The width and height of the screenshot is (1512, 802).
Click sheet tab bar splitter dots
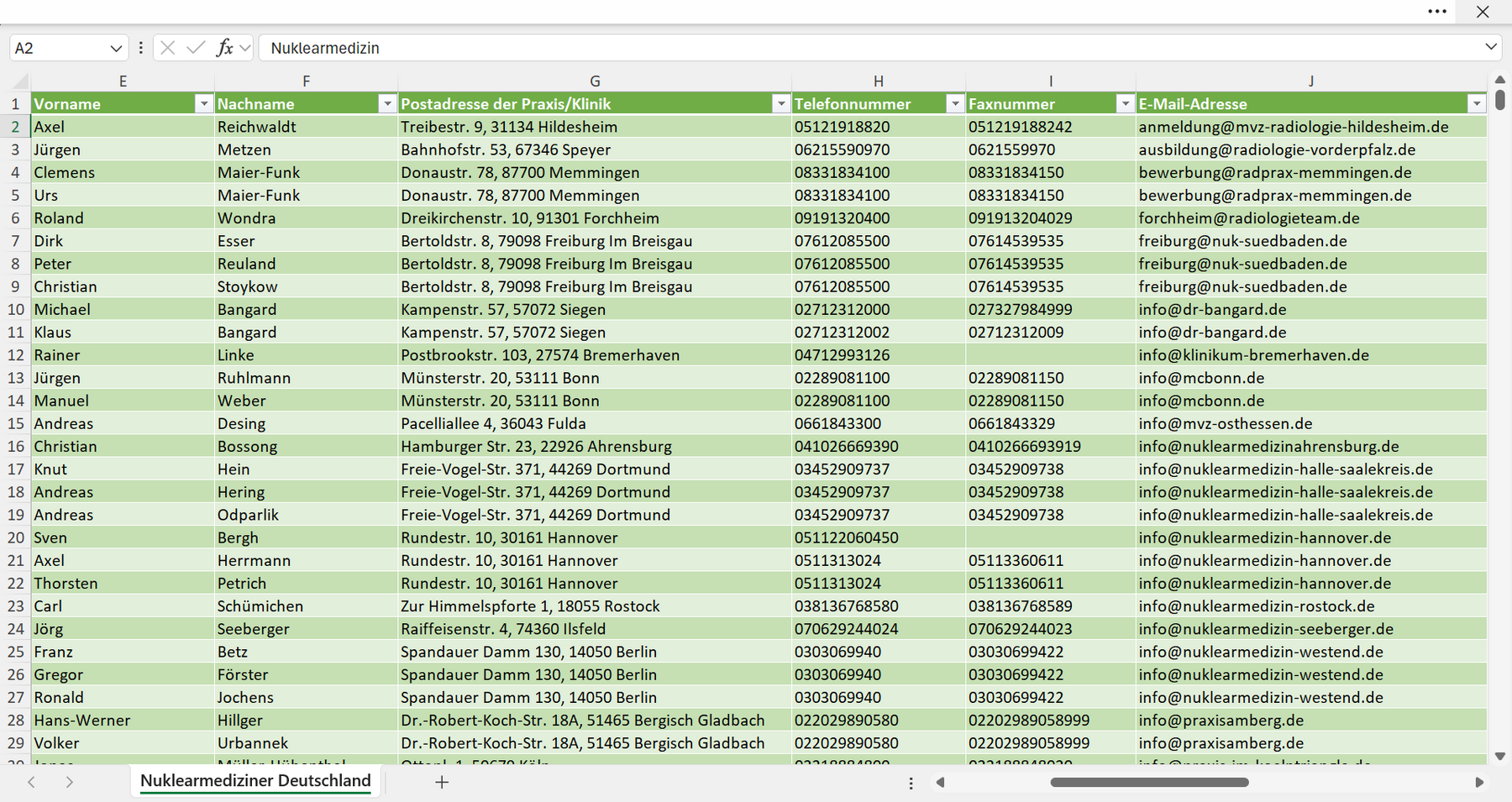tap(911, 783)
